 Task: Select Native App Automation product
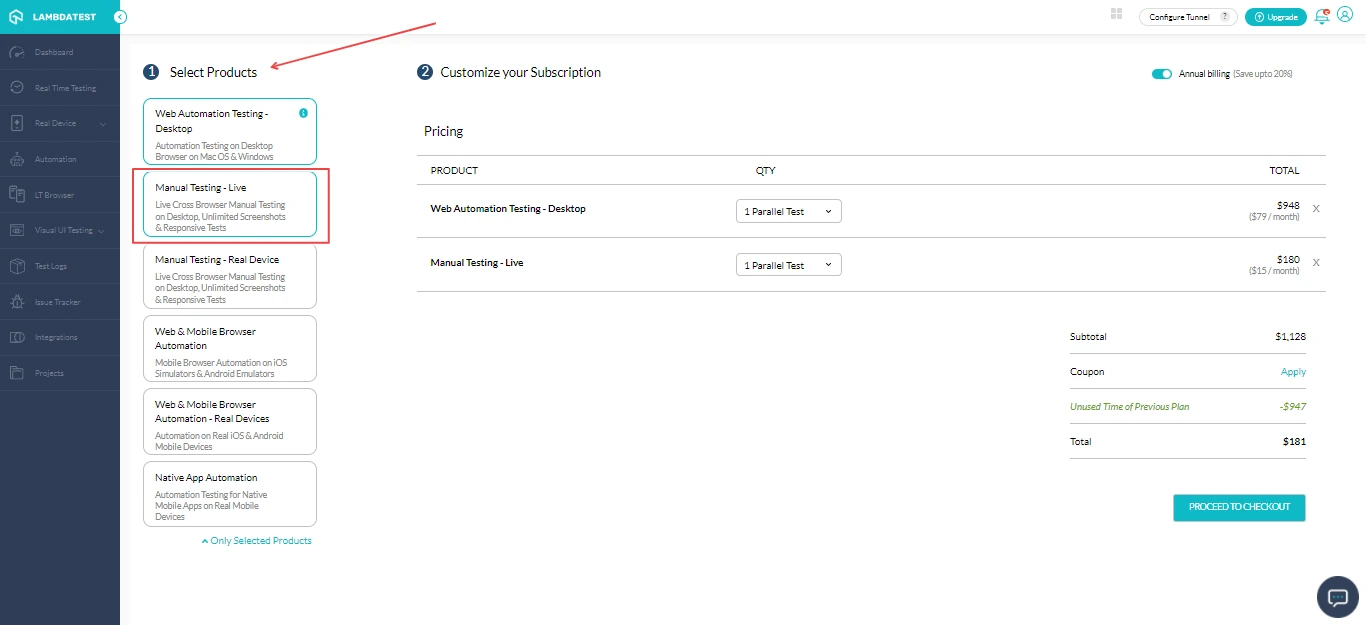pos(230,493)
